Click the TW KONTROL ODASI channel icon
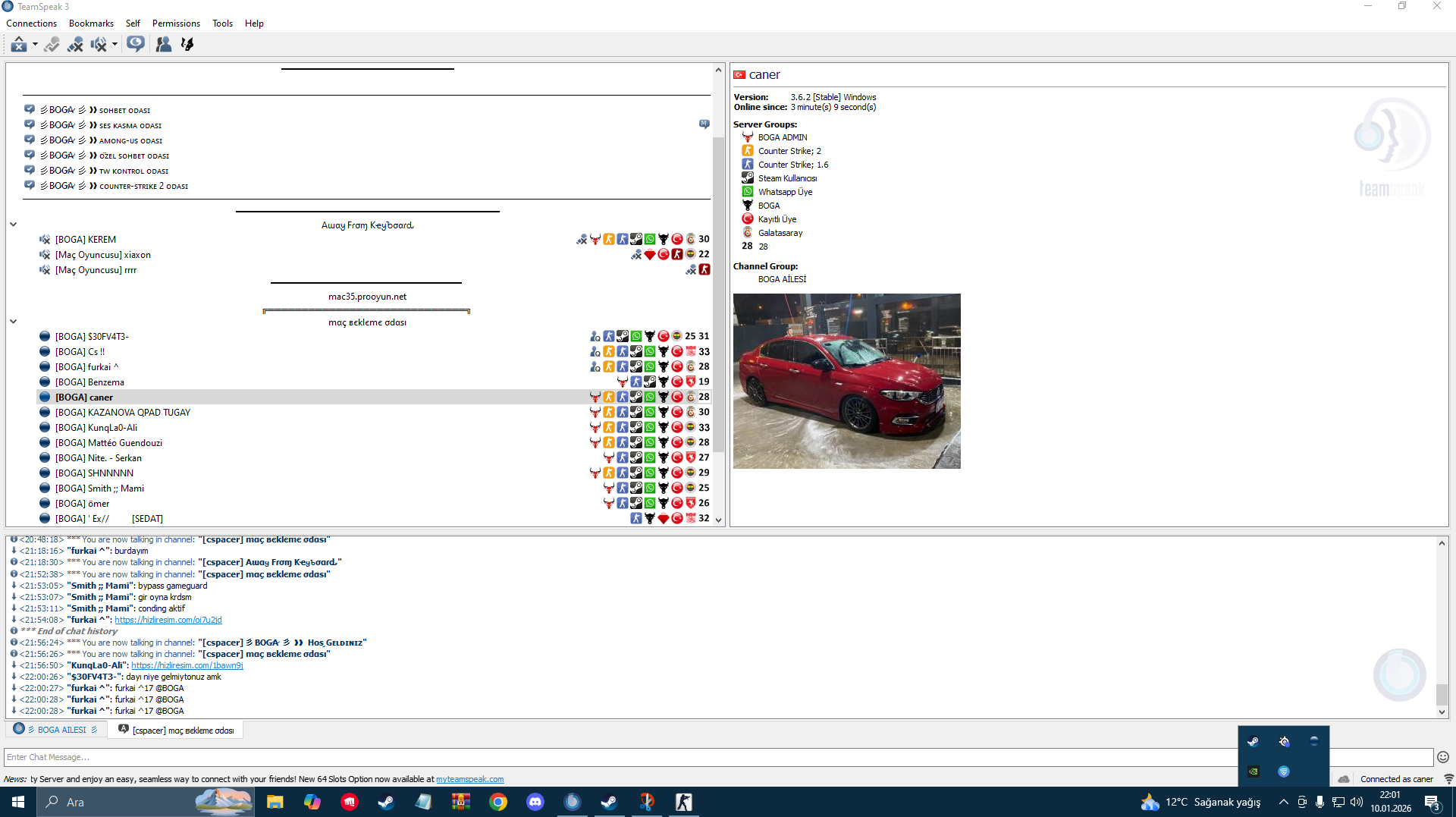This screenshot has width=1456, height=817. (30, 170)
